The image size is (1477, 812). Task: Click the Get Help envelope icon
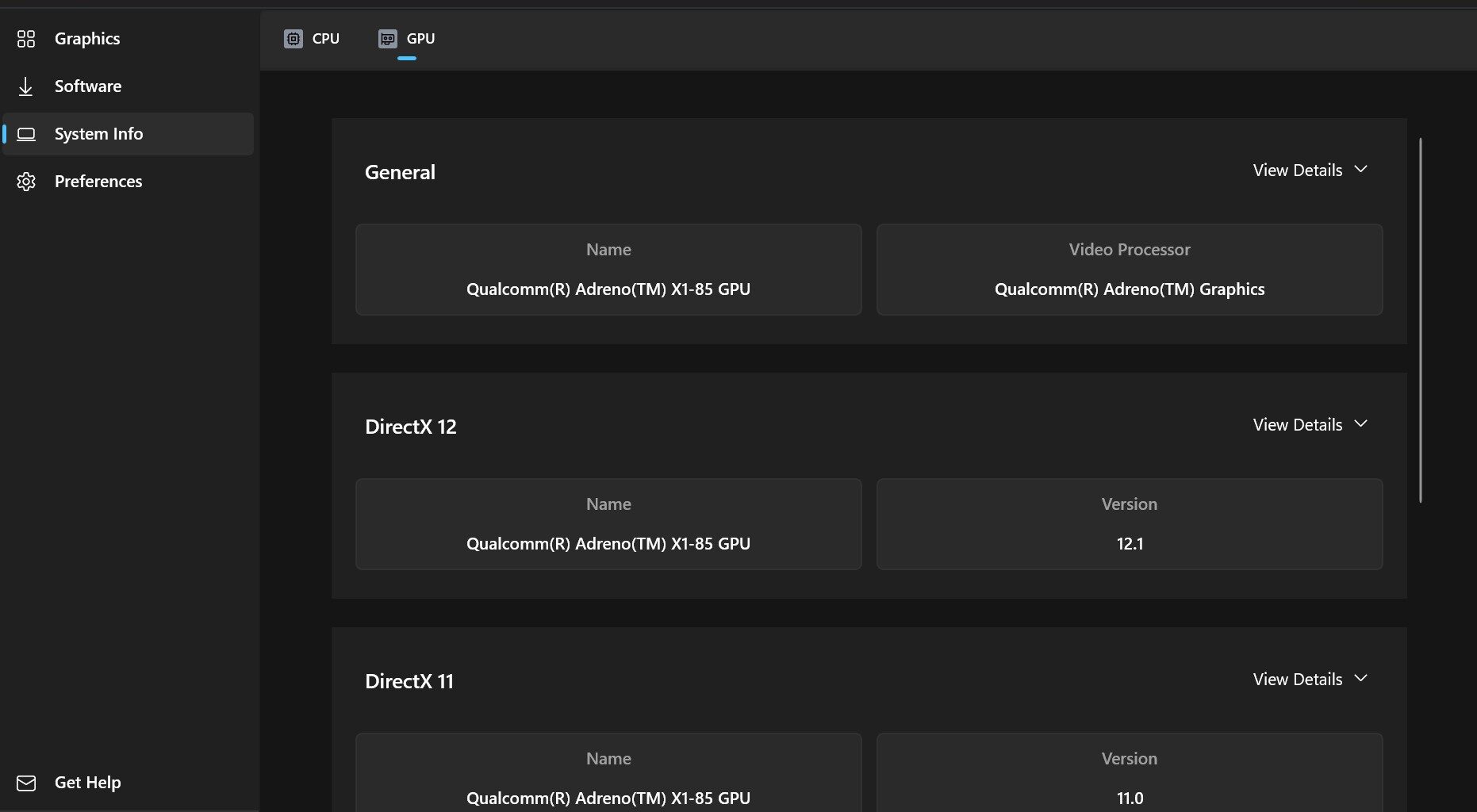[x=26, y=782]
